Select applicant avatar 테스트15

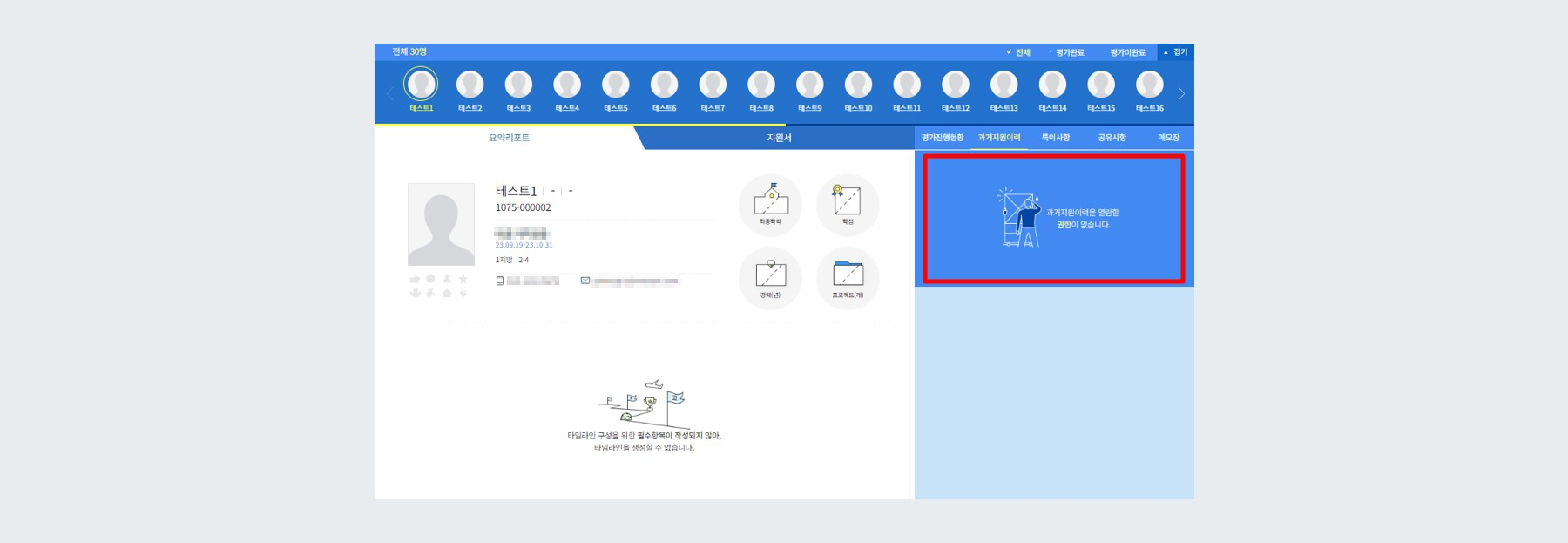(1101, 85)
